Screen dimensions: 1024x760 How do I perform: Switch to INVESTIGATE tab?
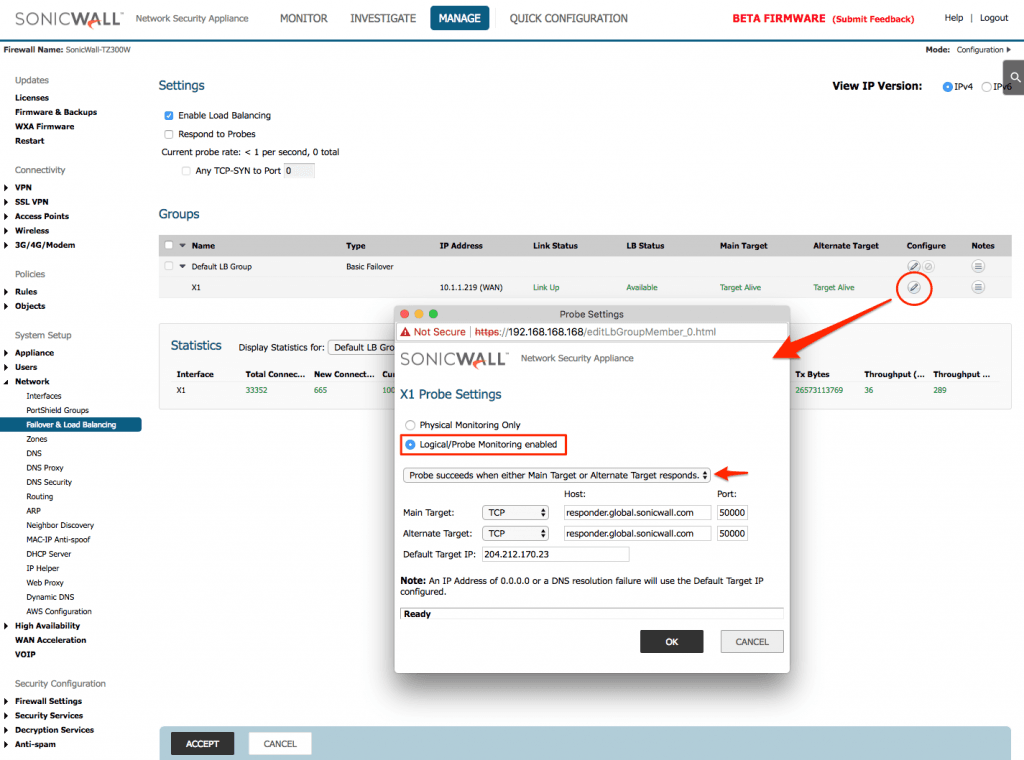(383, 18)
